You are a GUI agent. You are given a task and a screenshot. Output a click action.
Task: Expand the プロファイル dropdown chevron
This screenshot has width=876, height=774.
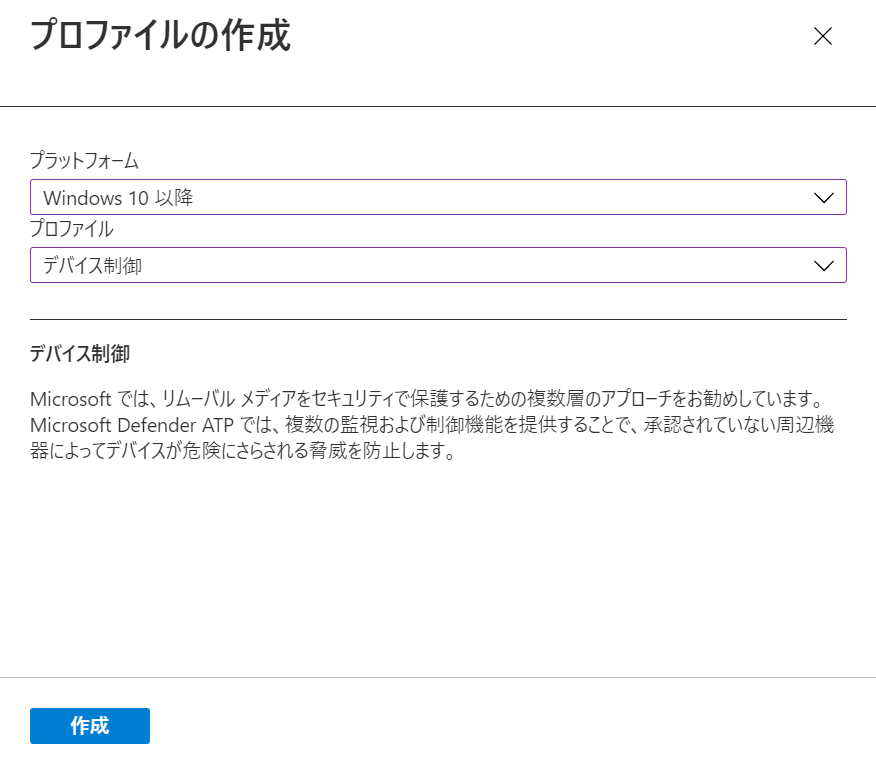tap(823, 265)
